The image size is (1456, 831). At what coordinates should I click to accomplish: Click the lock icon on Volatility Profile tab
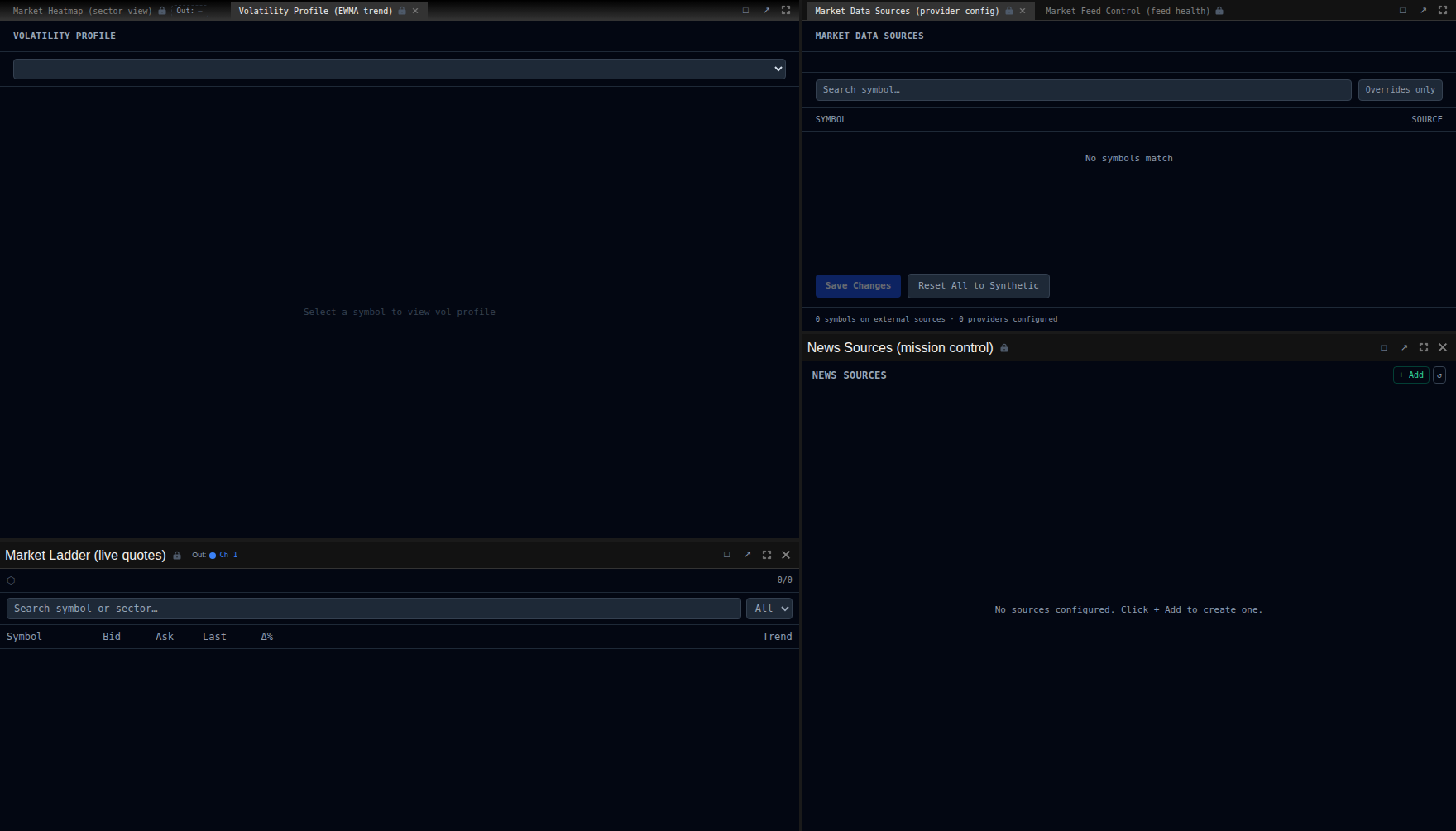[402, 11]
